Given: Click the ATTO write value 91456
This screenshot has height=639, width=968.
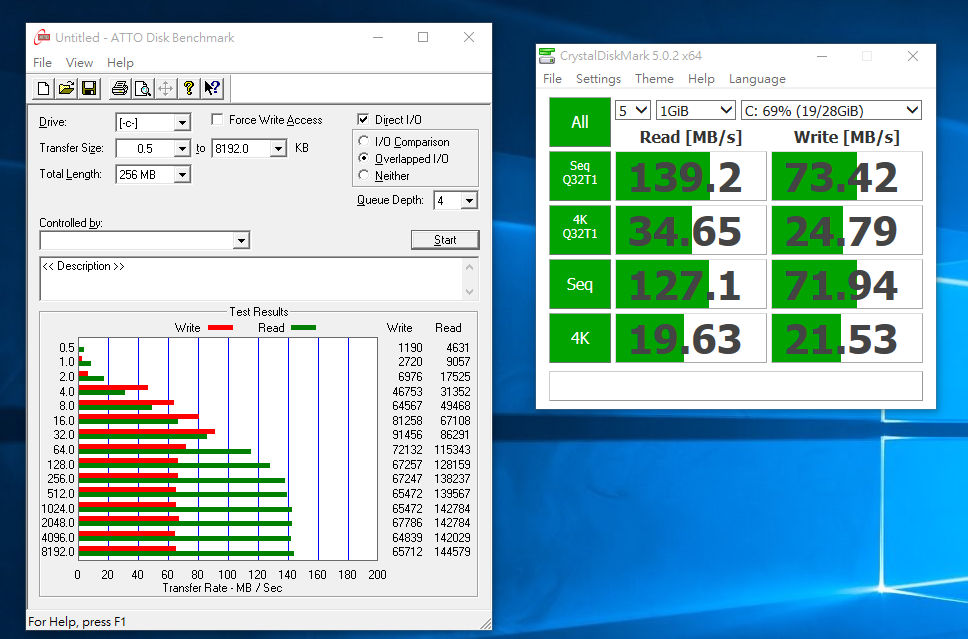Looking at the screenshot, I should click(407, 435).
